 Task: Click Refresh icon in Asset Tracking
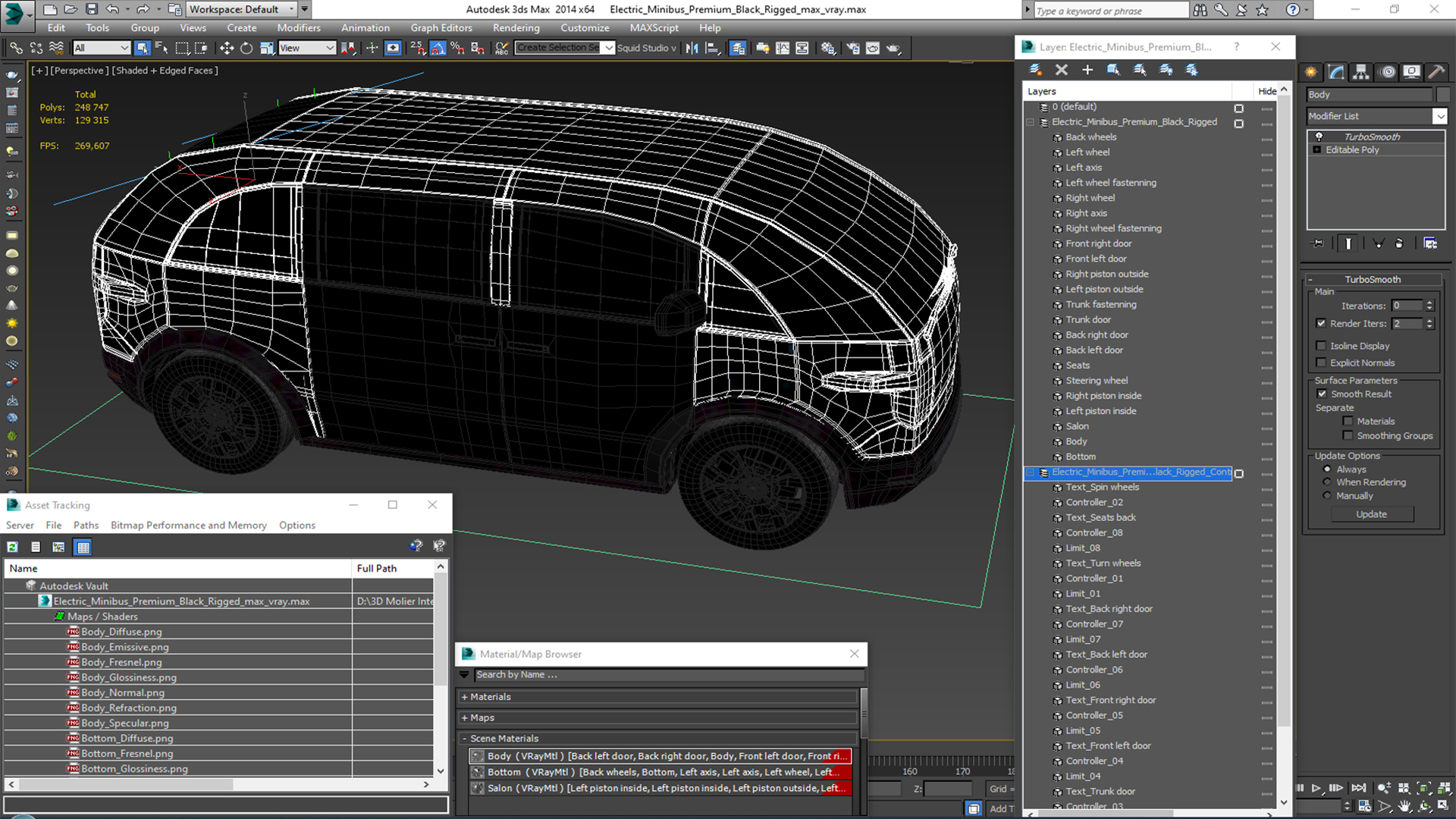coord(13,547)
